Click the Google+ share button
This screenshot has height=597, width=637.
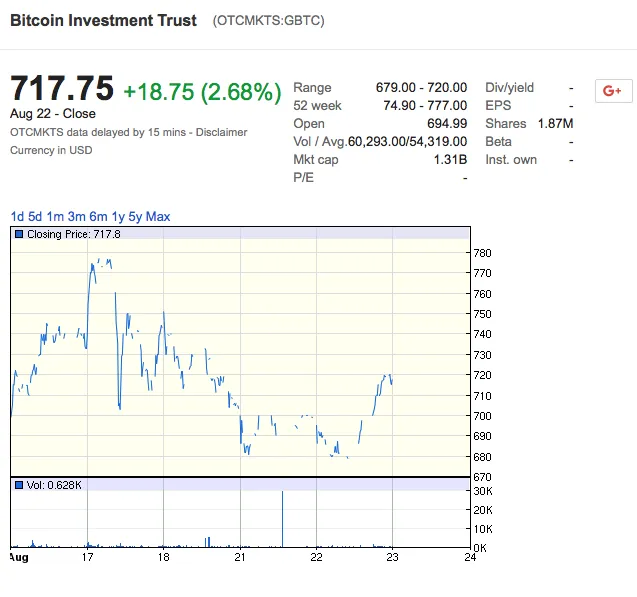[613, 91]
